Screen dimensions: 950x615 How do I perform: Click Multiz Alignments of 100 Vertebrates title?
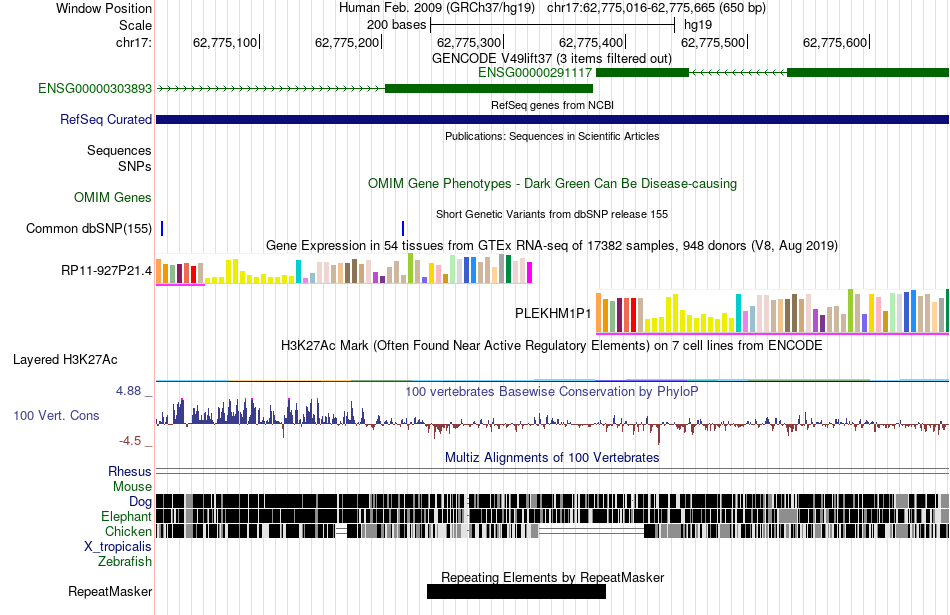[x=552, y=457]
